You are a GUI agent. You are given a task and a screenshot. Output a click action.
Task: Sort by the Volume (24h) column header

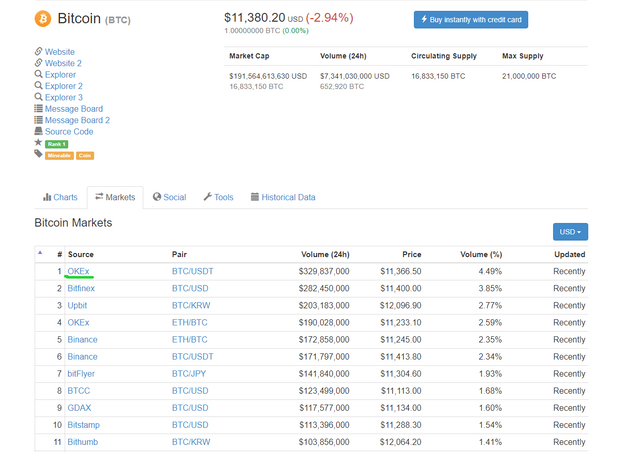[325, 254]
